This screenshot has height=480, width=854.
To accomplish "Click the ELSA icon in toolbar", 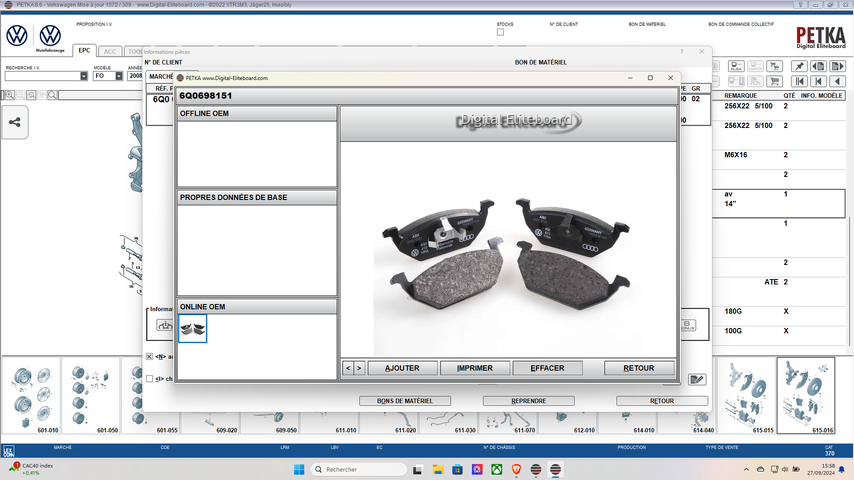I will 736,66.
